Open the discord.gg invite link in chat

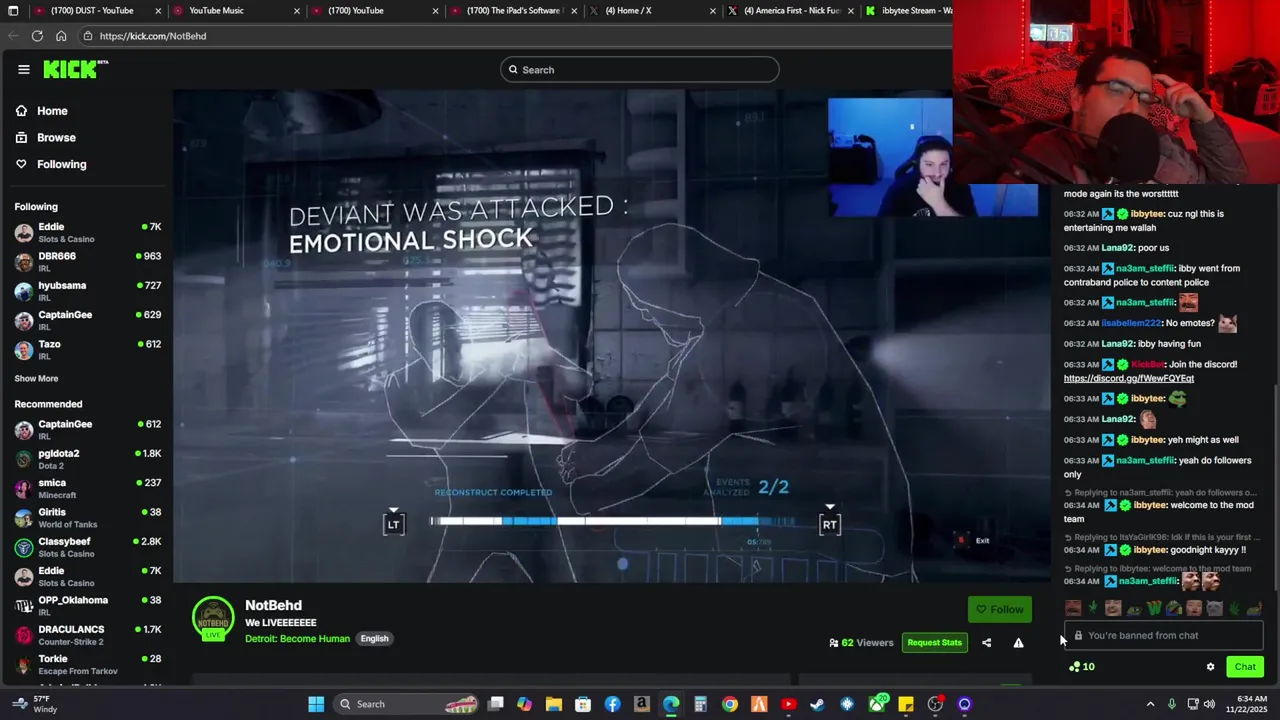pyautogui.click(x=1129, y=378)
